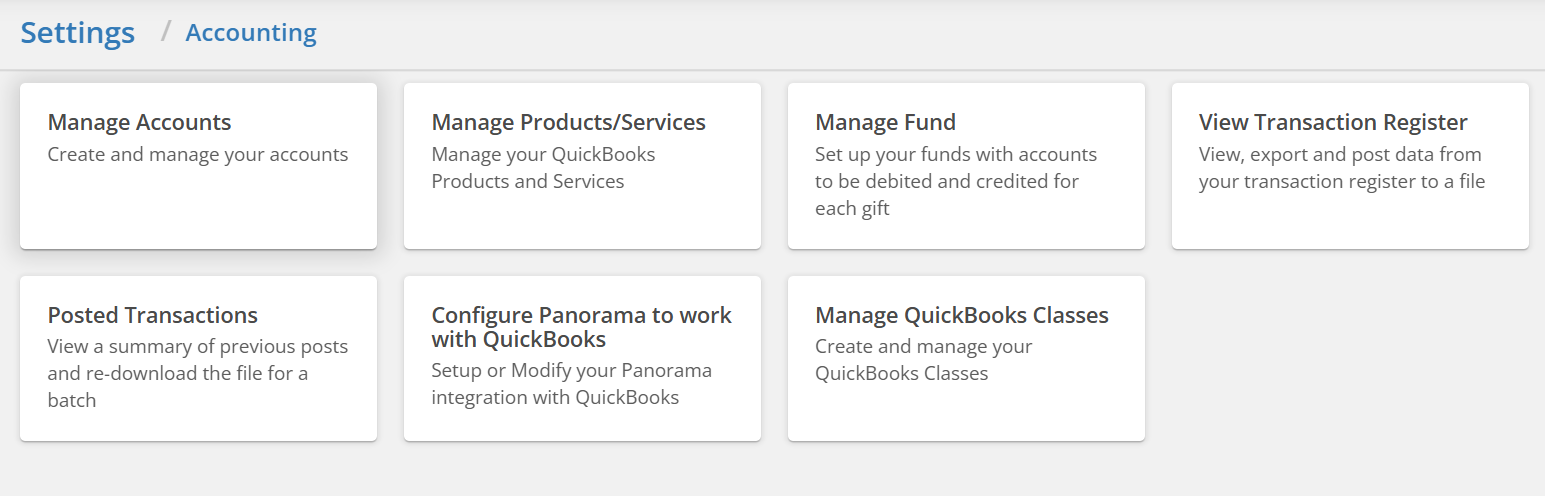Open the Manage QuickBooks Classes card
1545x496 pixels.
pyautogui.click(x=966, y=358)
